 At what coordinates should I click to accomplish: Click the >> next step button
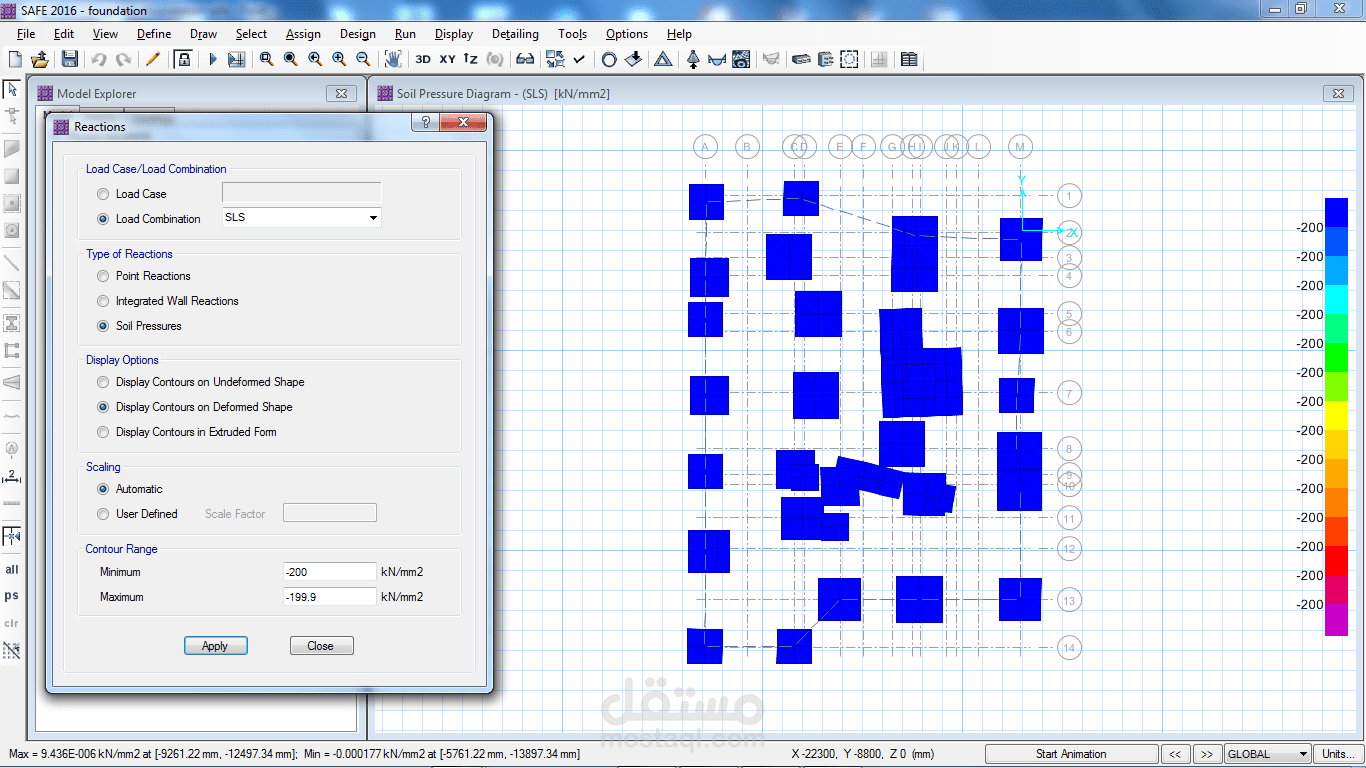pyautogui.click(x=1207, y=754)
